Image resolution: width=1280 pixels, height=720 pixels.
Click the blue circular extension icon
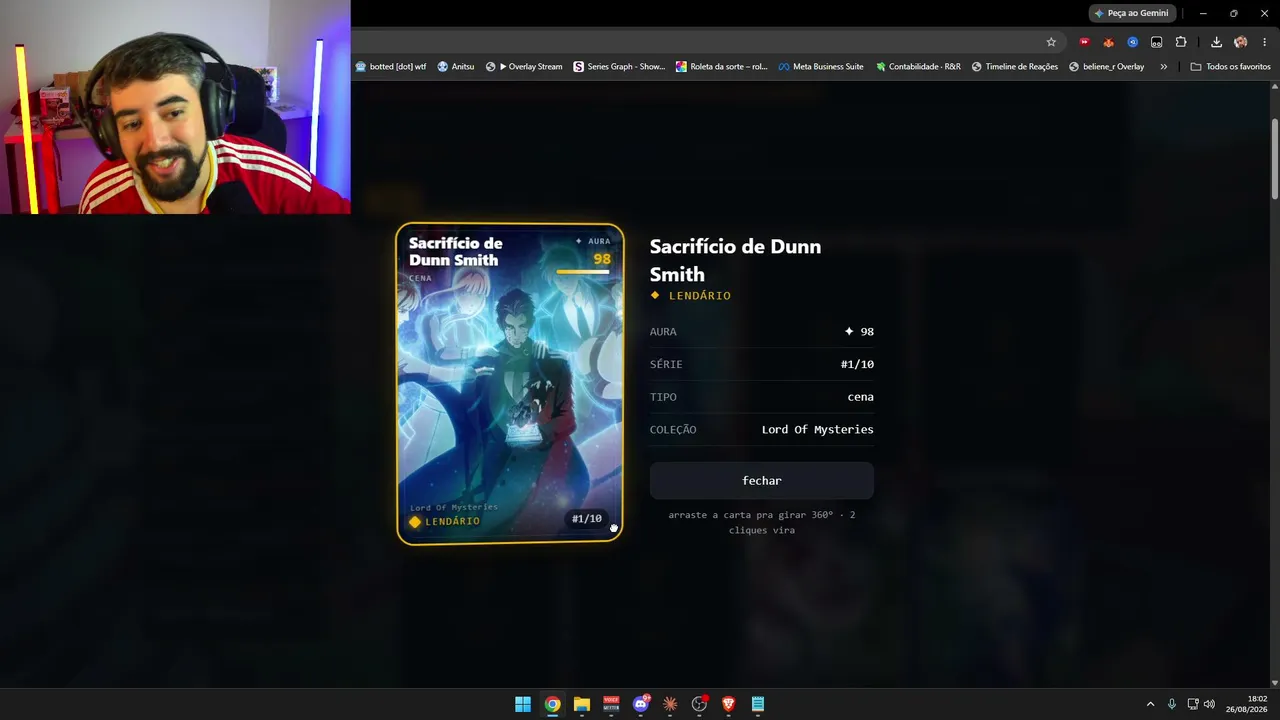pyautogui.click(x=1132, y=42)
